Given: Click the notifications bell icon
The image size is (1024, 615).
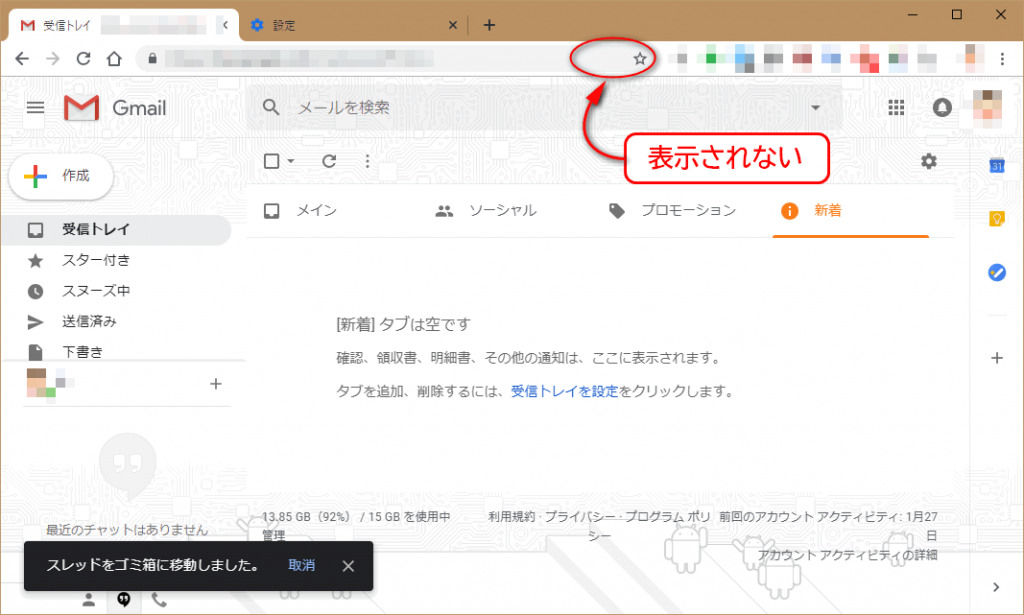Looking at the screenshot, I should pyautogui.click(x=942, y=108).
